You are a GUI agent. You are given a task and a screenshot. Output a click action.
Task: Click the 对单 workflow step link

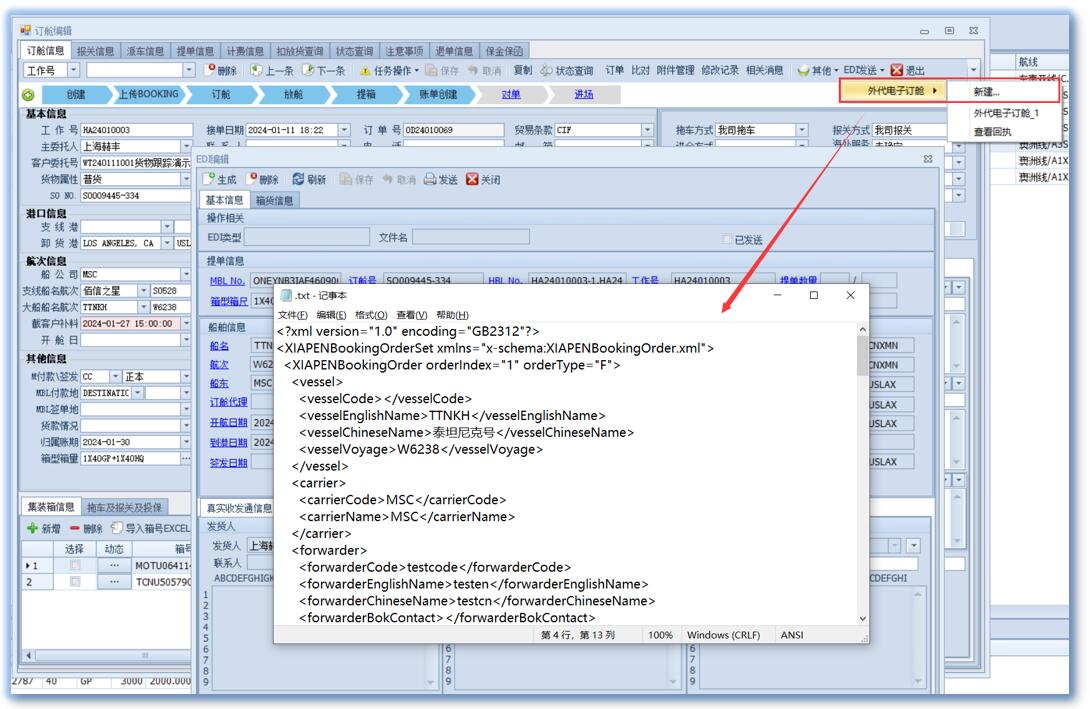tap(511, 94)
